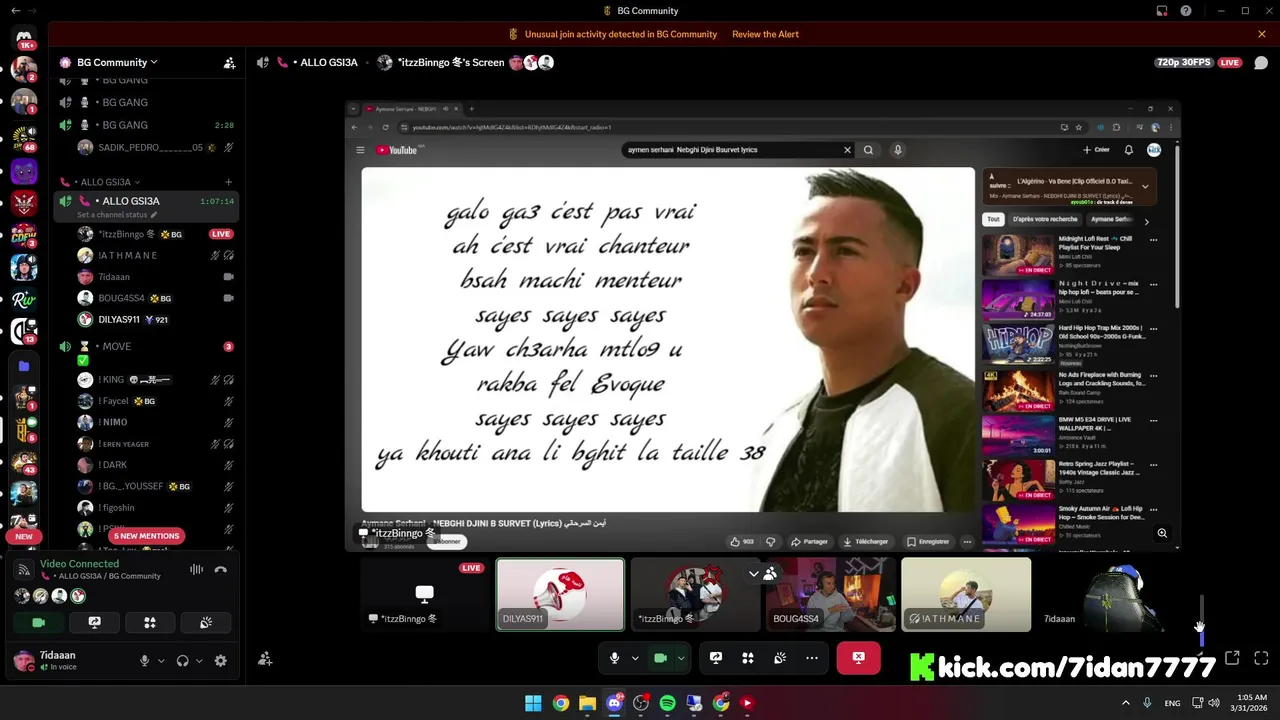Open activities from call control bar
Viewport: 1280px width, 720px height.
click(x=748, y=657)
